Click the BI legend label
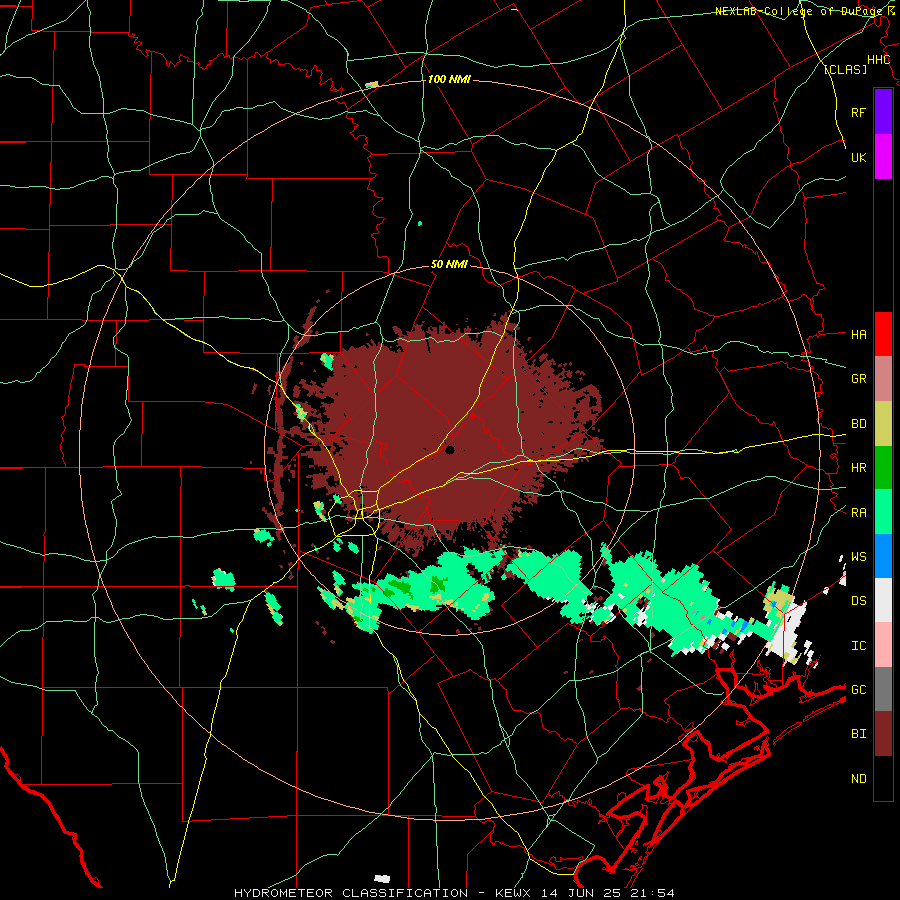This screenshot has width=900, height=900. click(x=858, y=734)
